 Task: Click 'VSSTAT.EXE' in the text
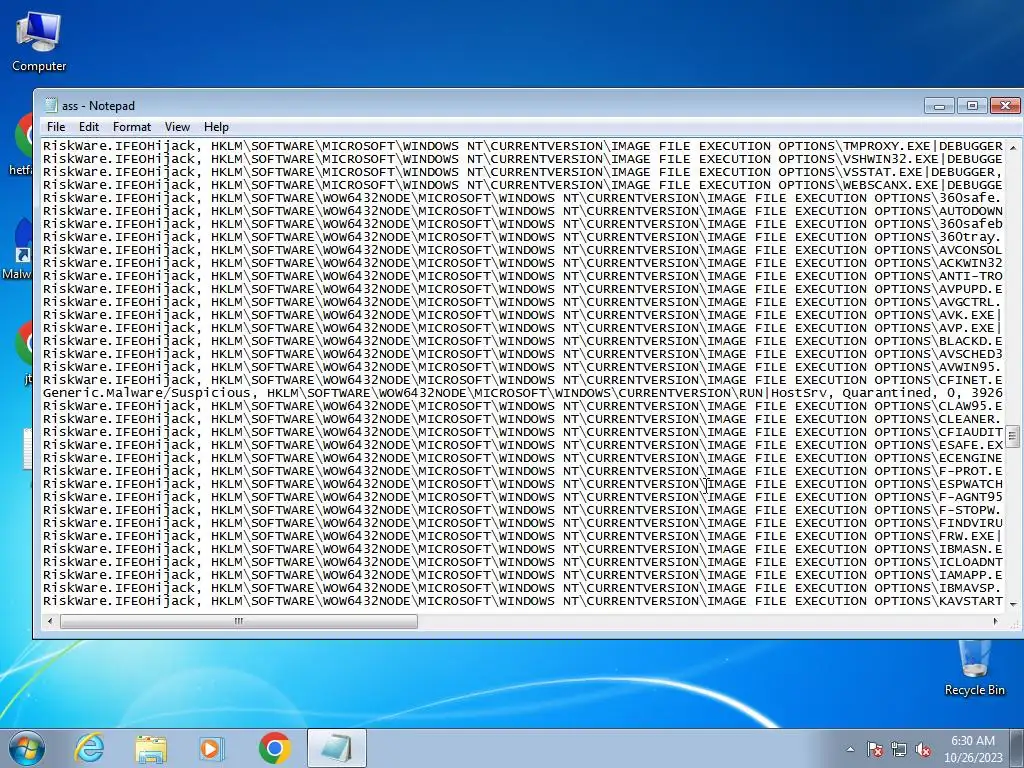click(883, 172)
